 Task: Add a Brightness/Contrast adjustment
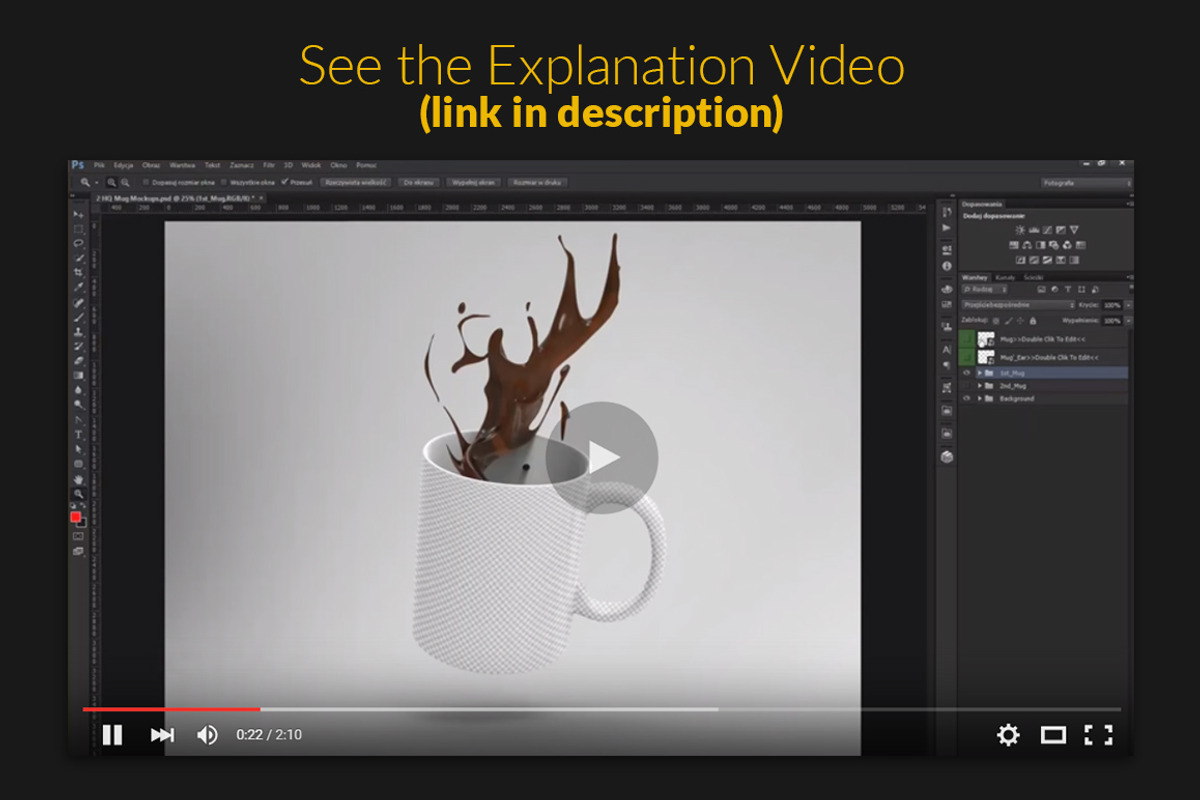pyautogui.click(x=1020, y=230)
